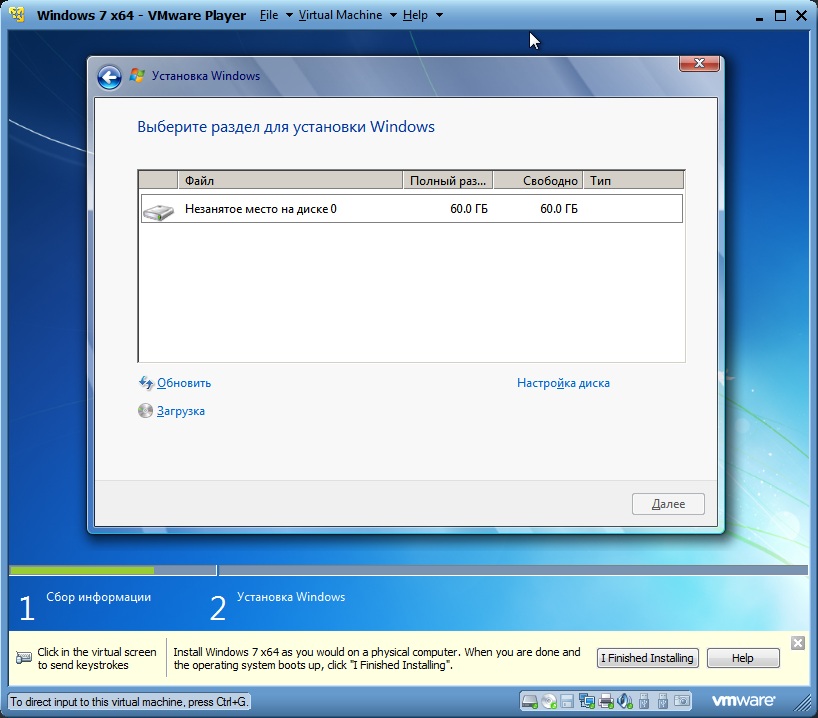Expand the dropdown arrow beside File
Screen dimensions: 818x718
[289, 15]
